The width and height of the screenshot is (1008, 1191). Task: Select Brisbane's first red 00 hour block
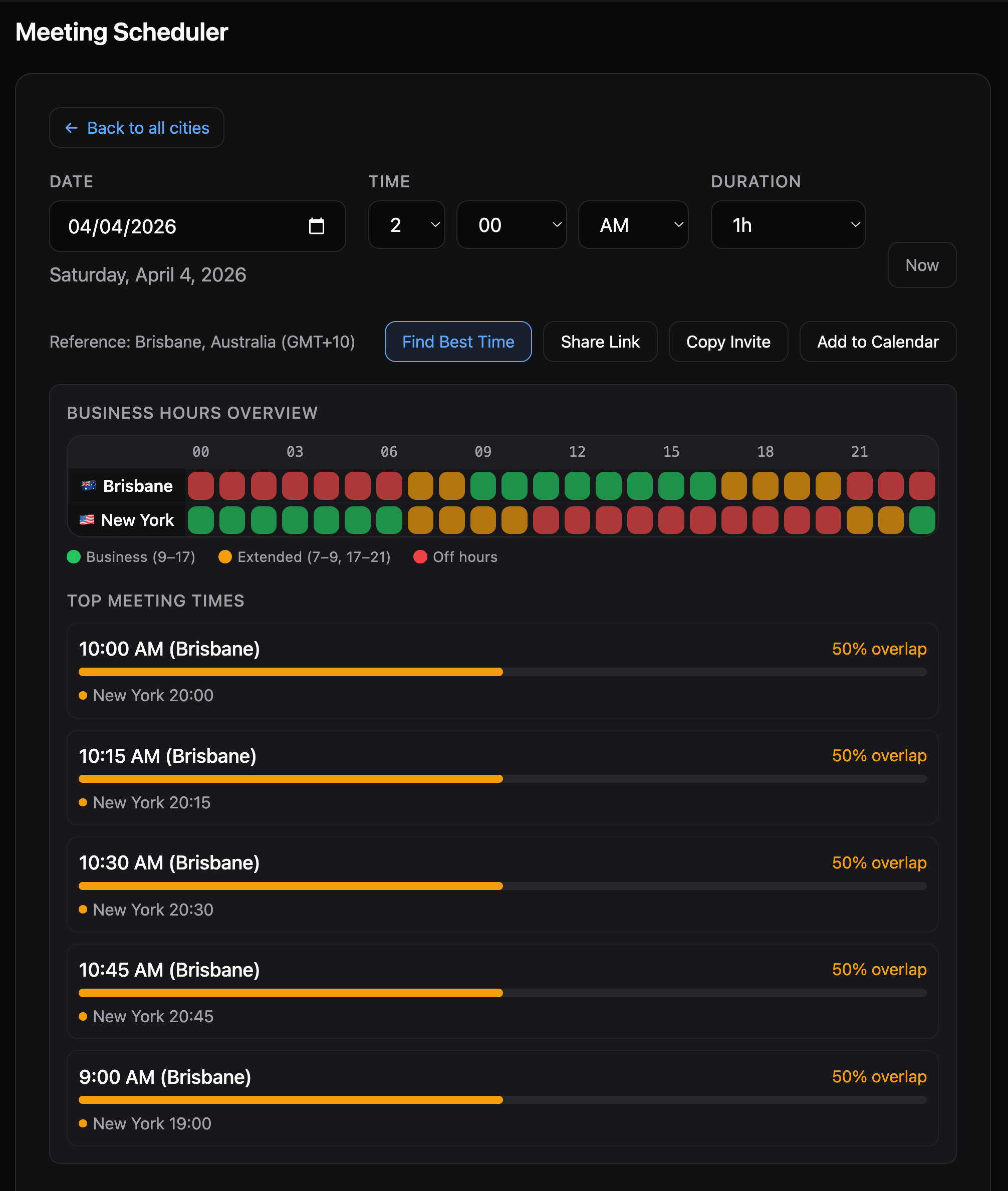click(x=200, y=485)
